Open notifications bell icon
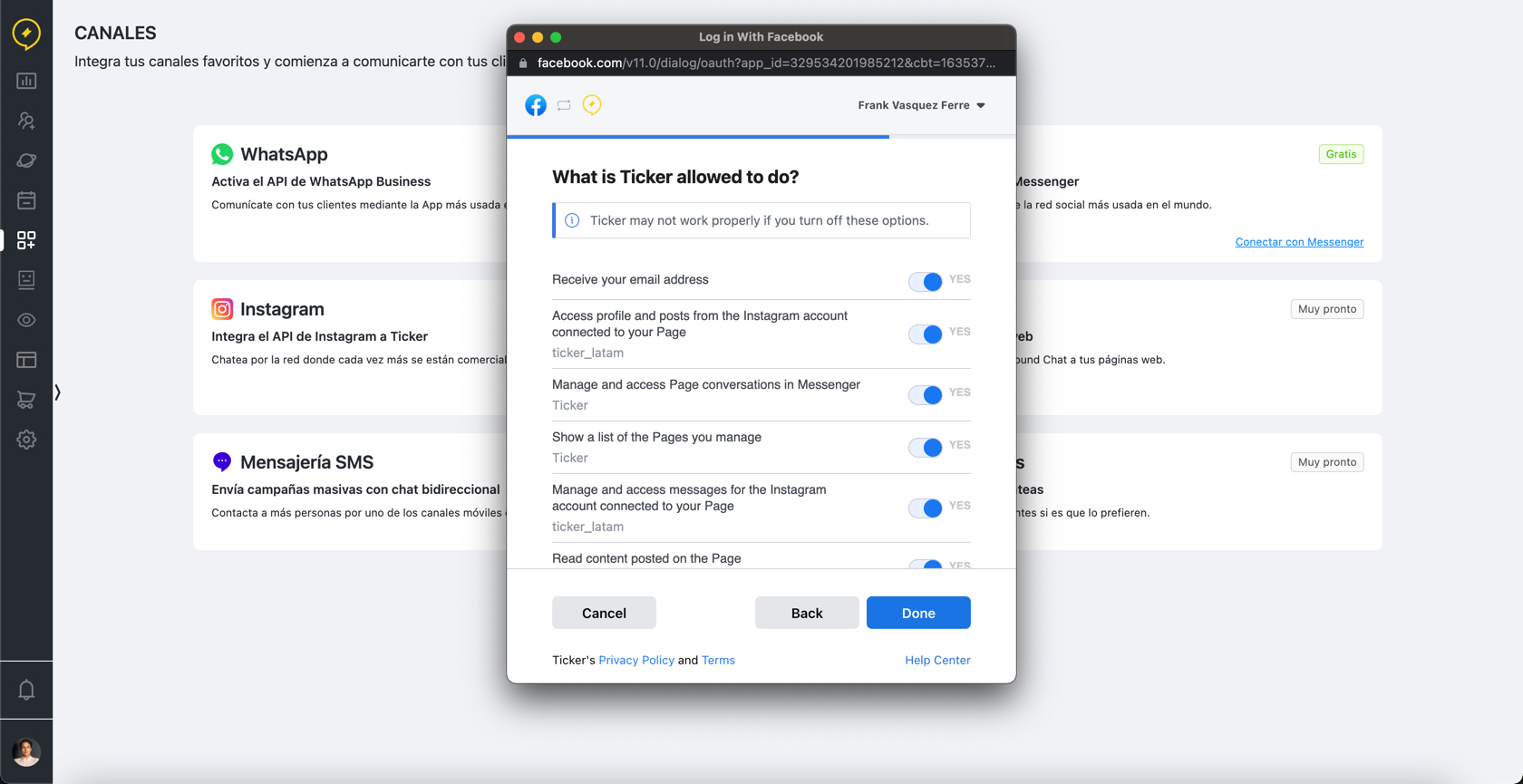Image resolution: width=1523 pixels, height=784 pixels. (26, 690)
